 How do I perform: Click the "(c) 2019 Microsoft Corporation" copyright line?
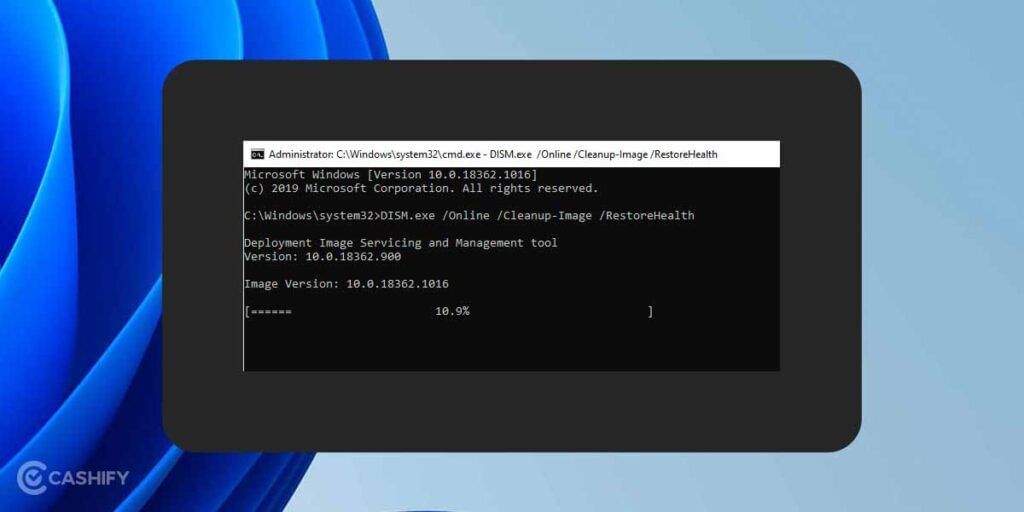pos(421,189)
